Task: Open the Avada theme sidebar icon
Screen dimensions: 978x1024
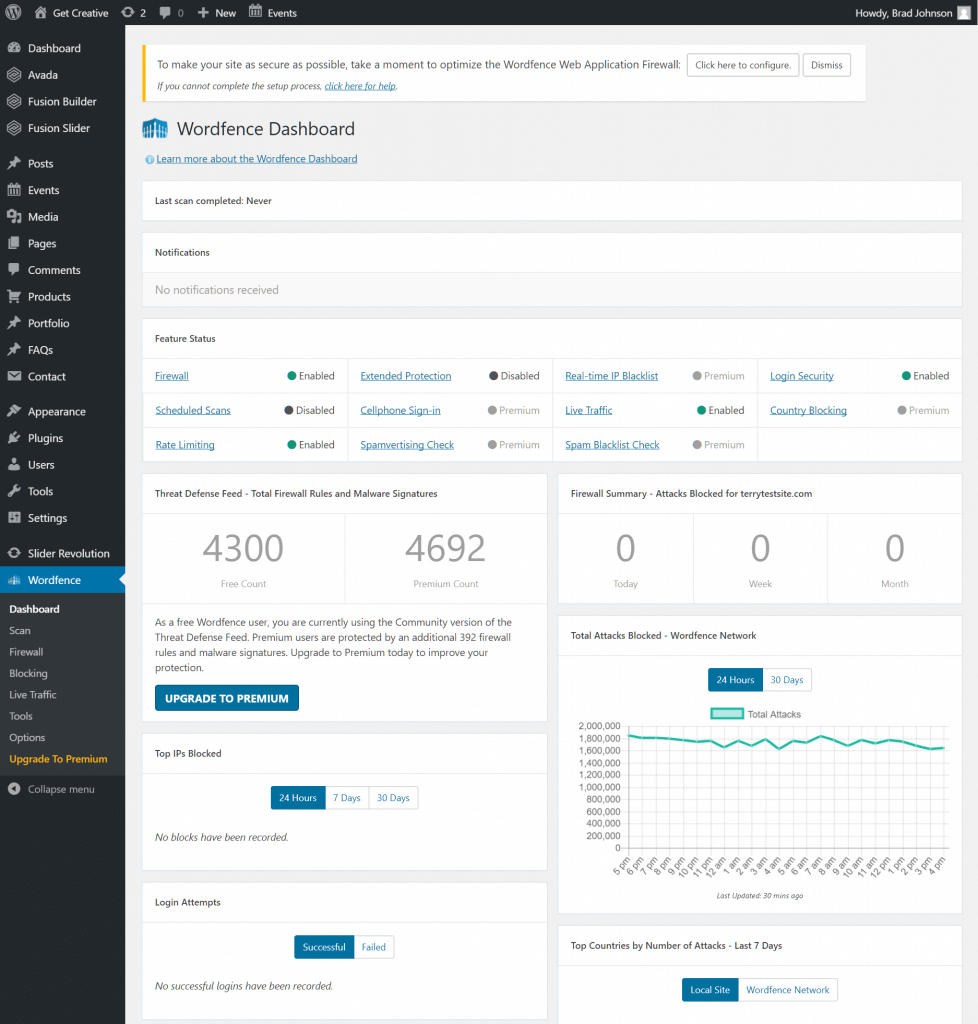Action: [15, 74]
